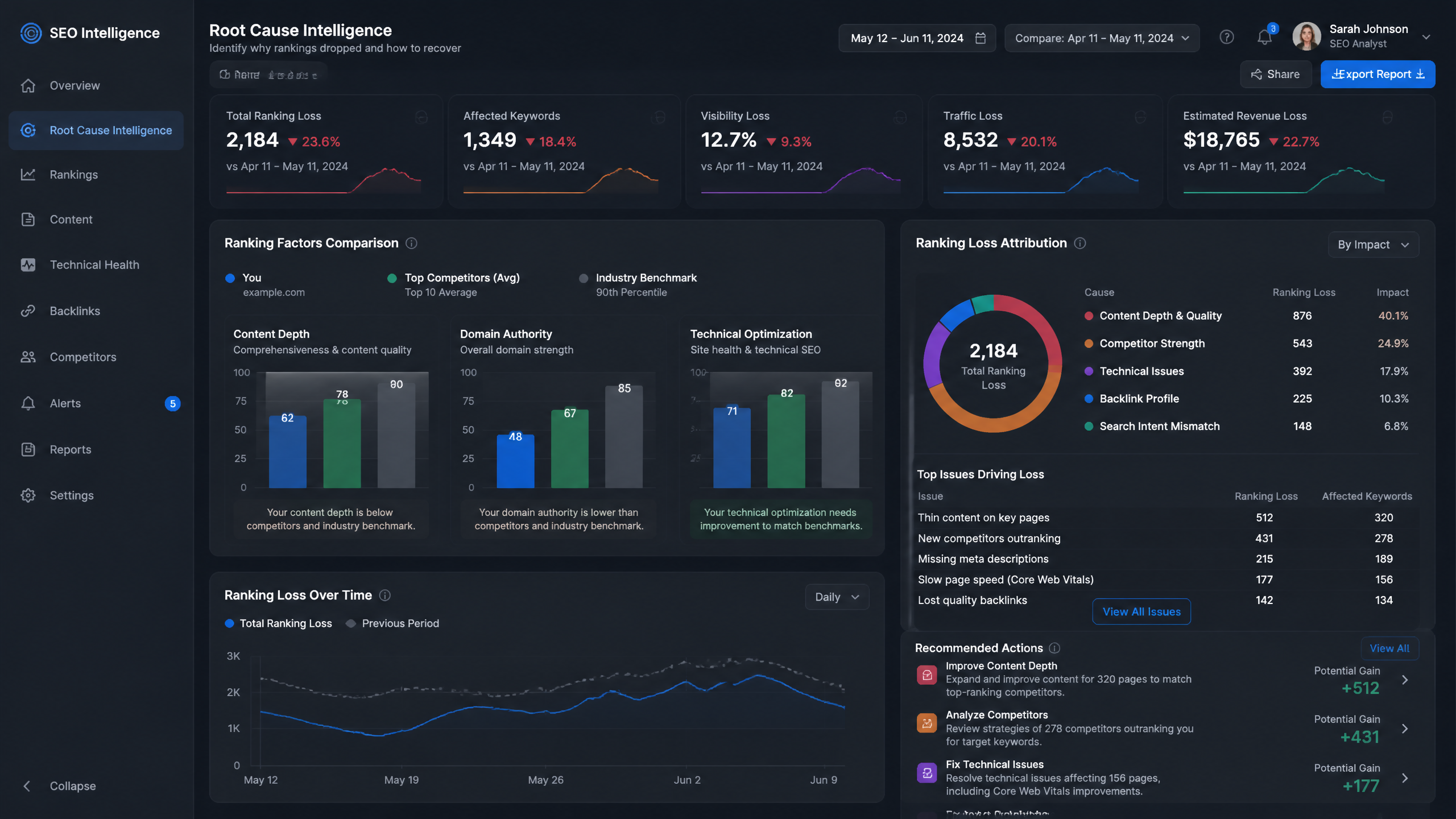Click the Analyze Competitors action icon
Image resolution: width=1456 pixels, height=819 pixels.
pos(927,723)
